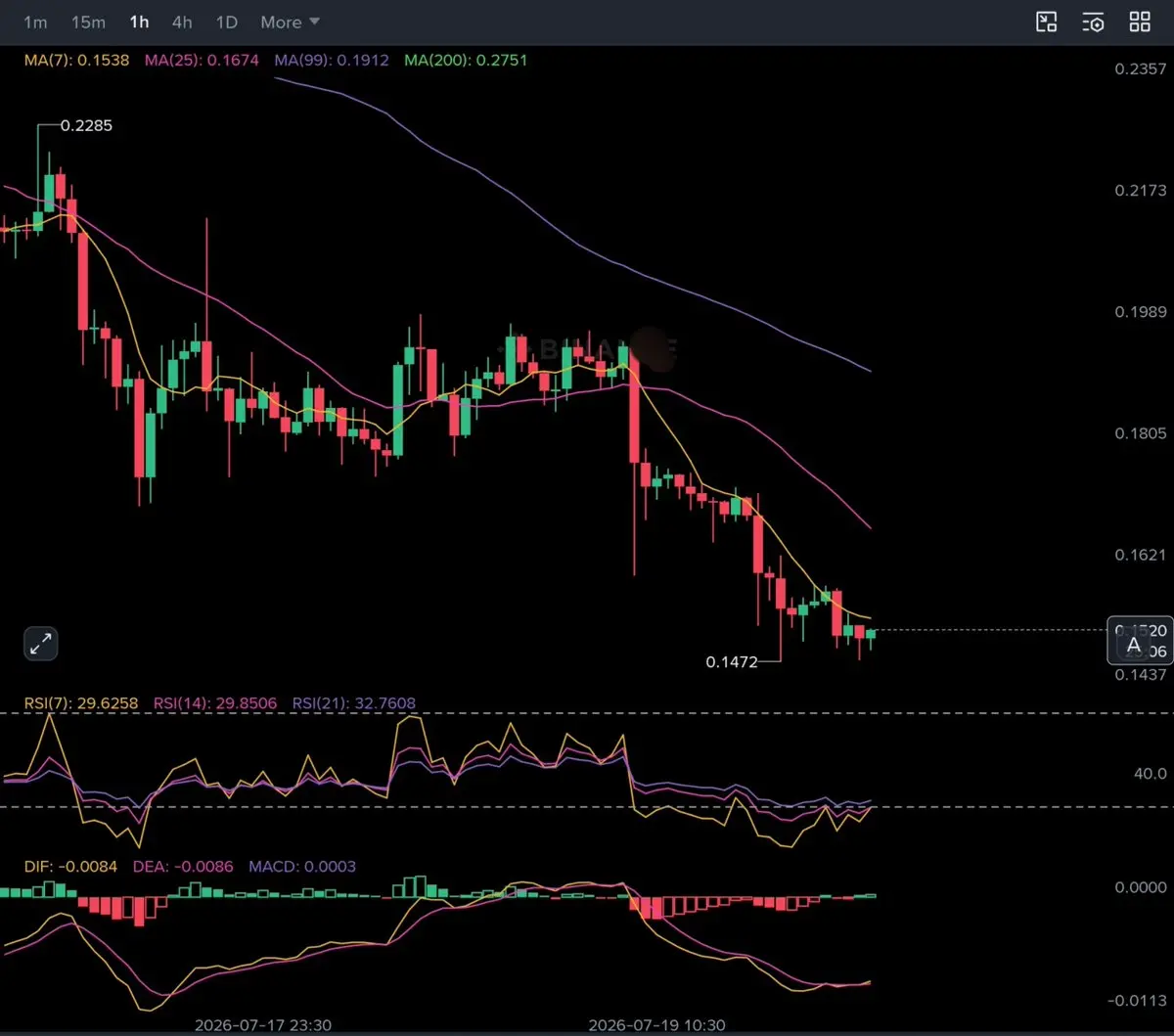The image size is (1174, 1036).
Task: Click the 0.2285 high price marker
Action: (88, 126)
